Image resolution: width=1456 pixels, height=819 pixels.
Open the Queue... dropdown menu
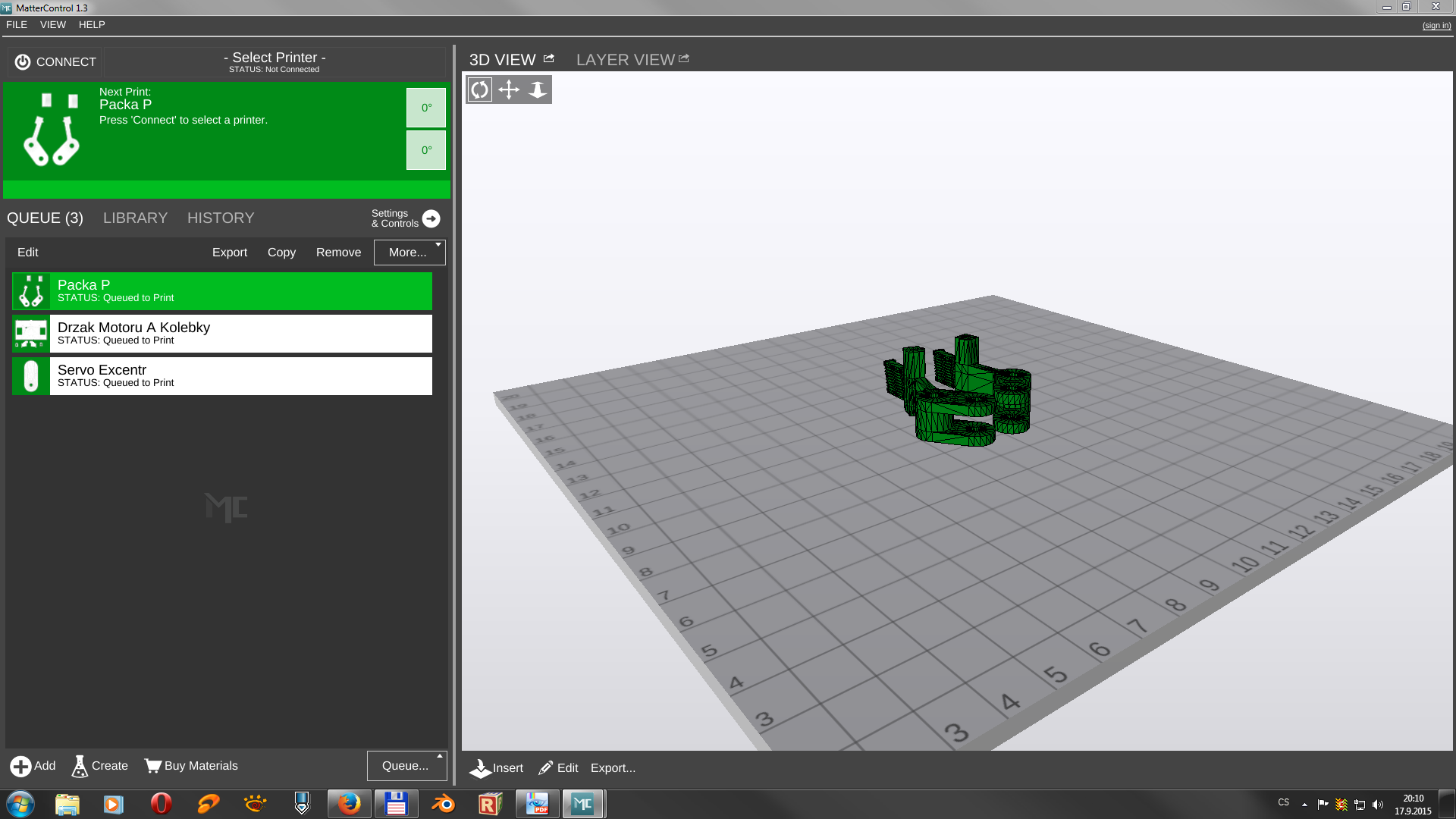tap(406, 766)
